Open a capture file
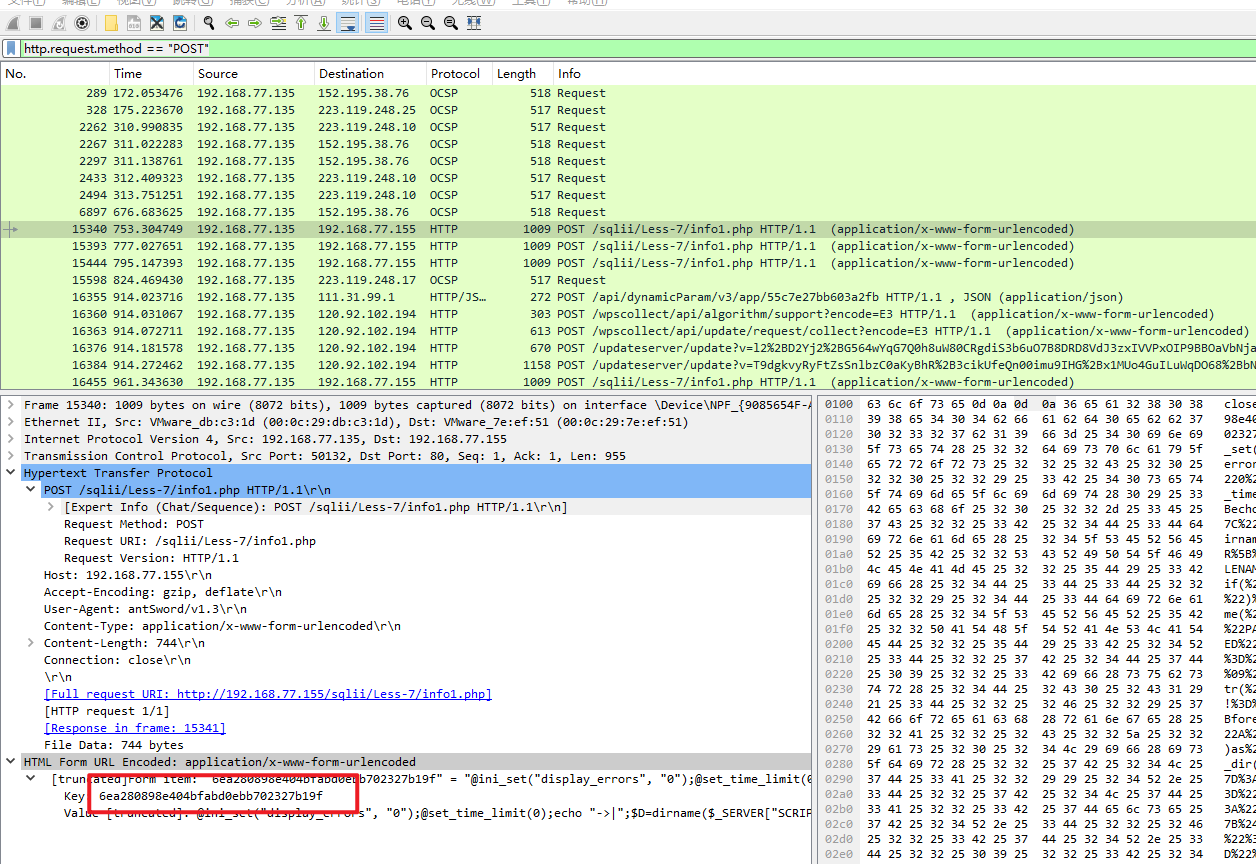Image resolution: width=1256 pixels, height=864 pixels. click(110, 22)
